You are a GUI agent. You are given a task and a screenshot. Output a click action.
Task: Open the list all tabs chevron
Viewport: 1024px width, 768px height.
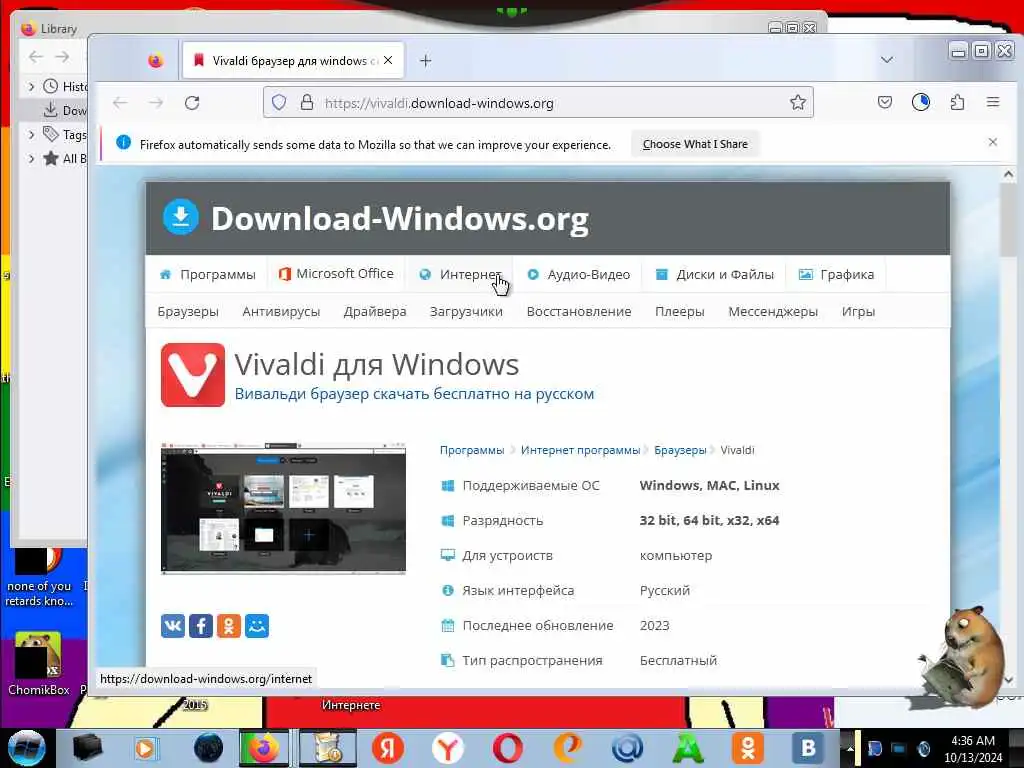point(886,59)
